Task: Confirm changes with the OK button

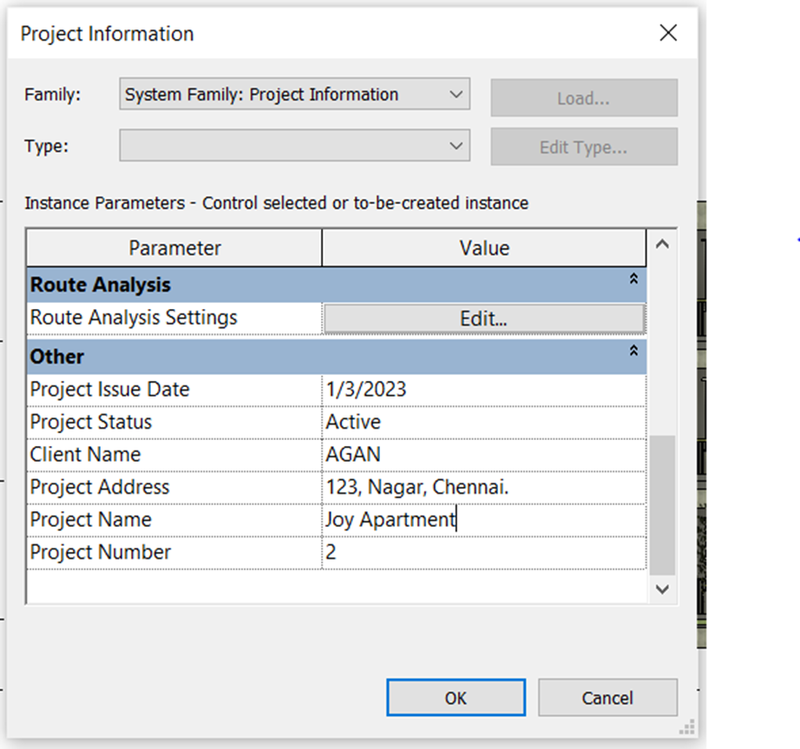Action: click(456, 697)
